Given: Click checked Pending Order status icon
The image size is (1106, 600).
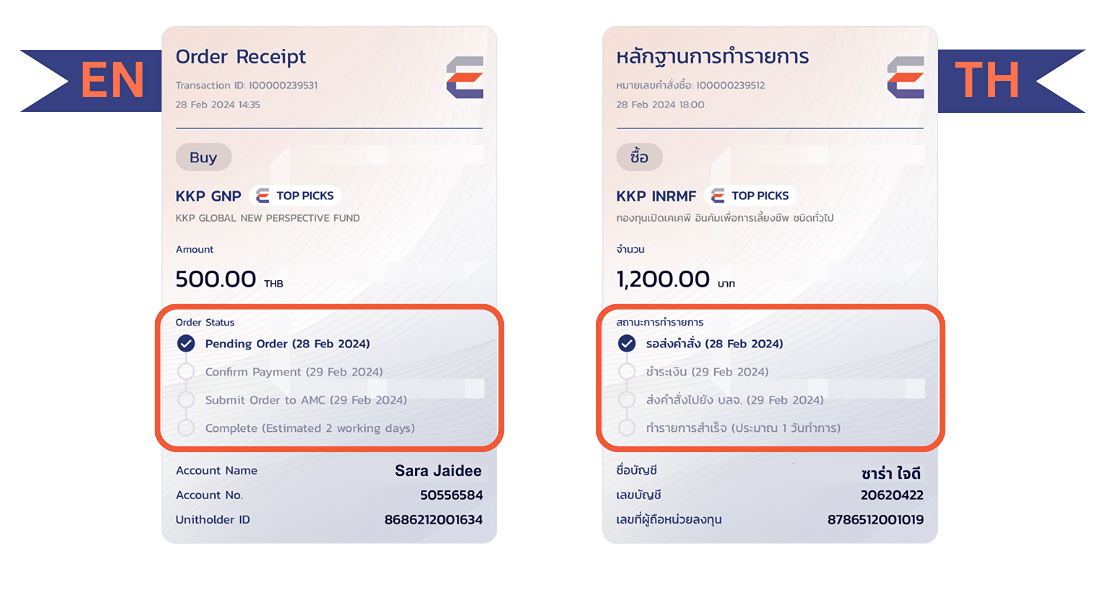Looking at the screenshot, I should click(186, 343).
